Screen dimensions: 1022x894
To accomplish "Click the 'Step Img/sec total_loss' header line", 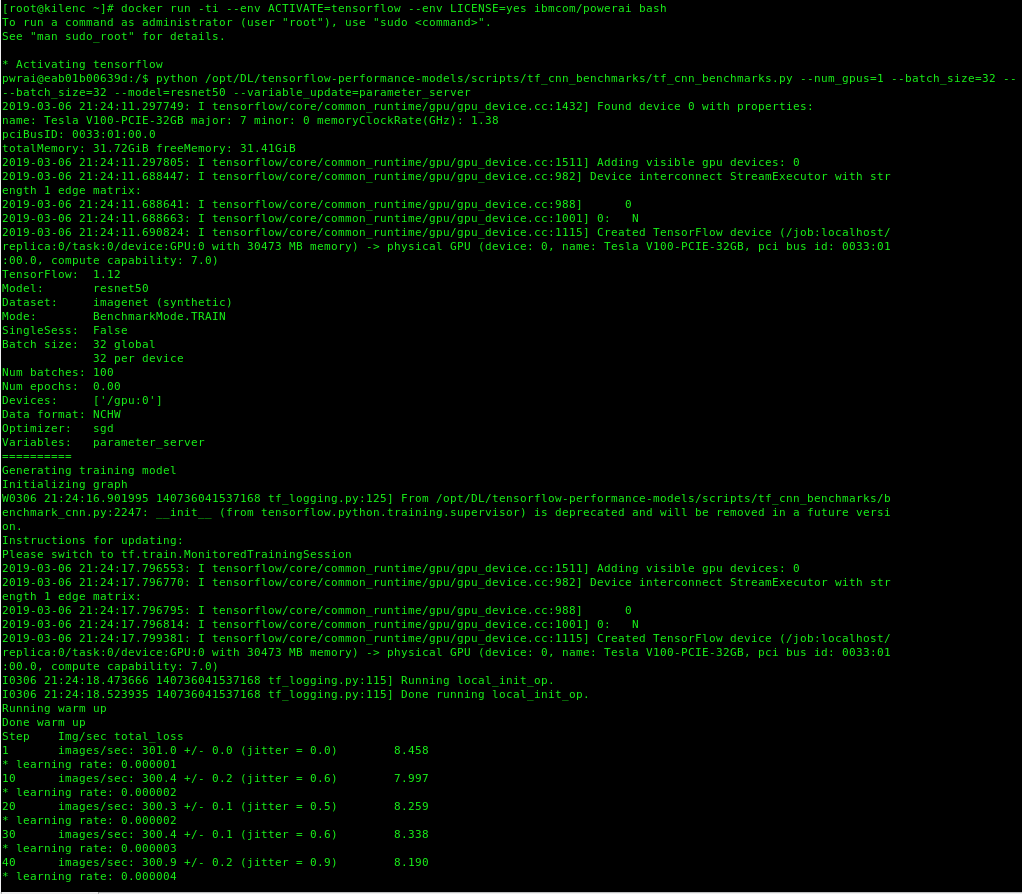I will pyautogui.click(x=93, y=737).
